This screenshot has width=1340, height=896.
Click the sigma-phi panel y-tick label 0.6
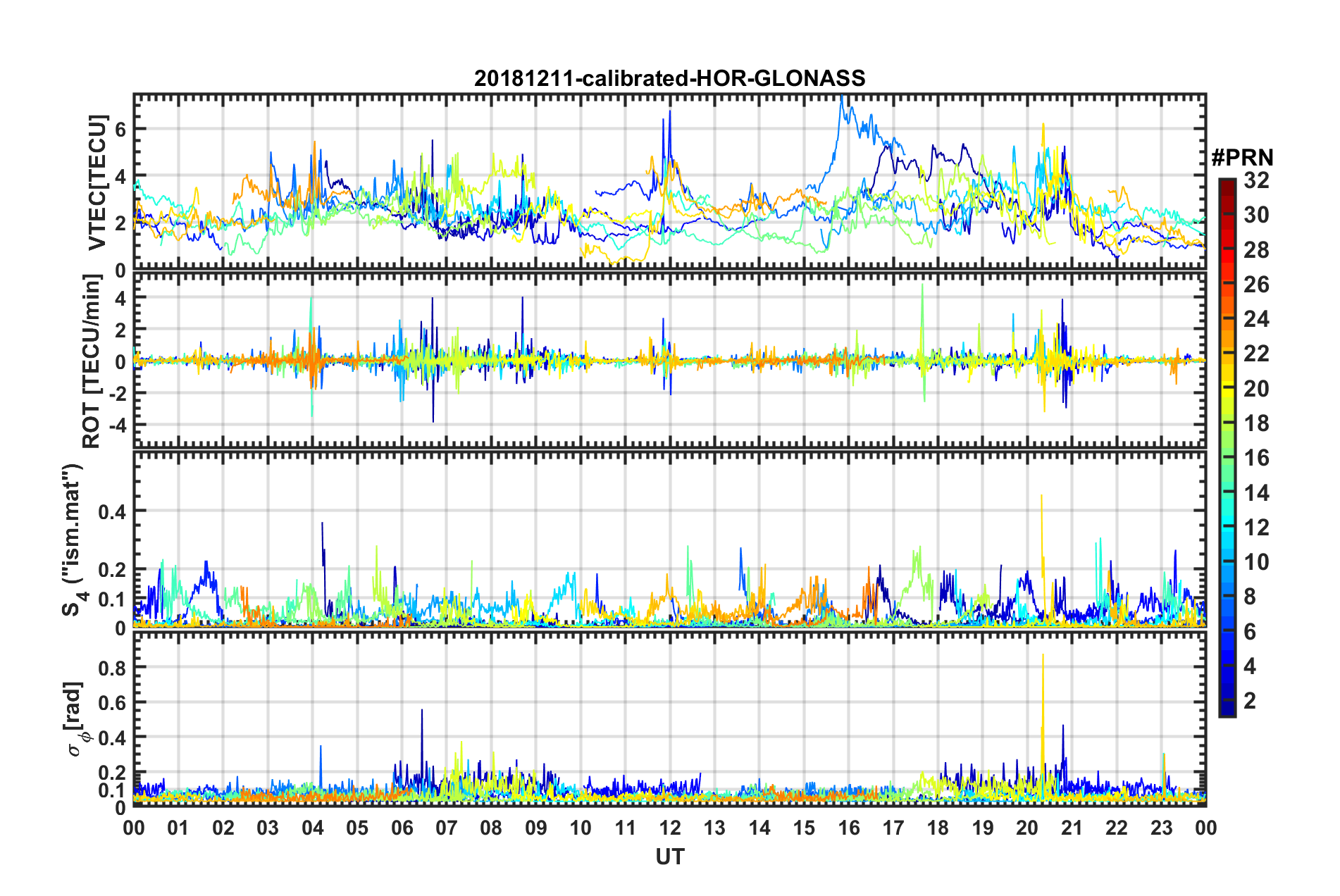point(112,703)
